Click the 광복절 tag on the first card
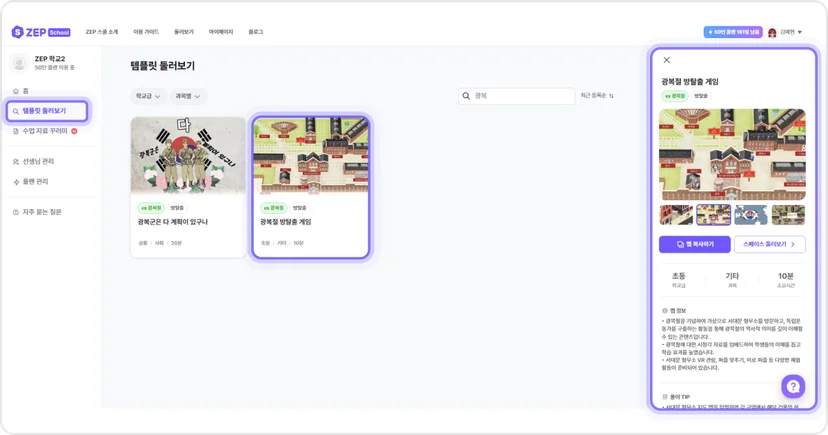The height and width of the screenshot is (435, 828). 152,208
